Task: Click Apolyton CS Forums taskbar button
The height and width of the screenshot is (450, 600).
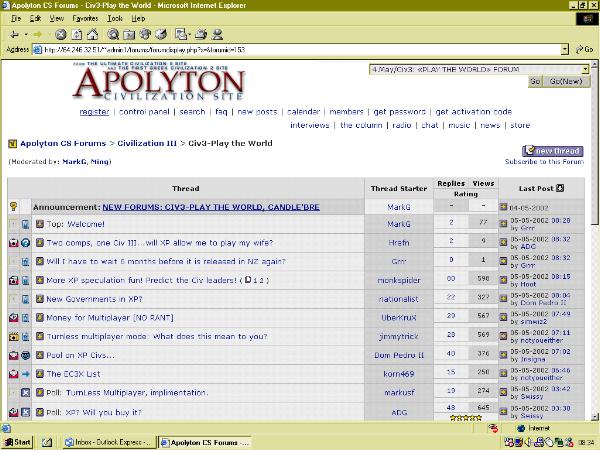Action: click(x=205, y=442)
